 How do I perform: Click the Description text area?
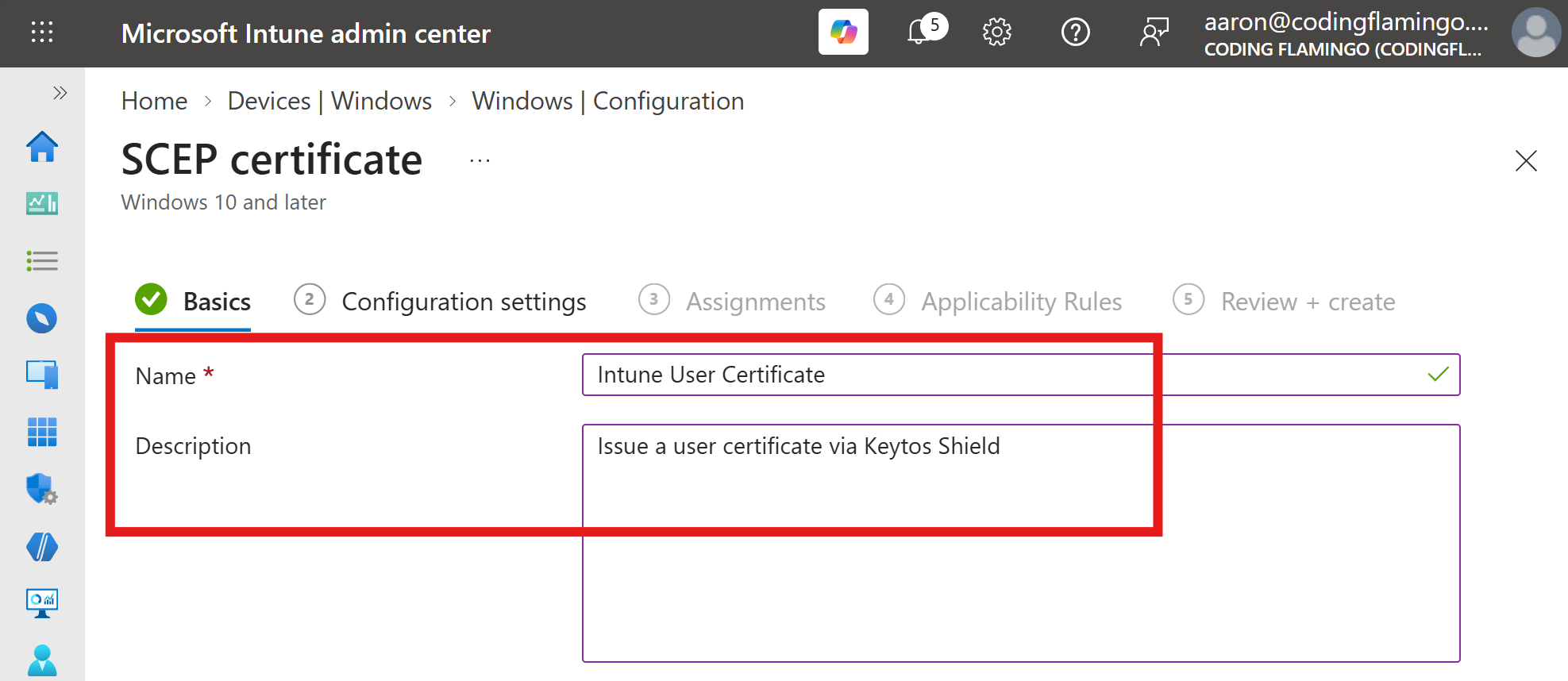pyautogui.click(x=1021, y=543)
